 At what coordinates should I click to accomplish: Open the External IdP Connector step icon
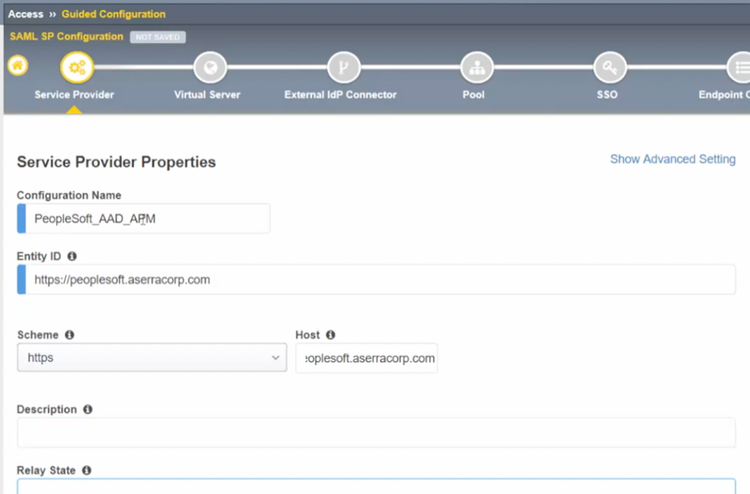[x=343, y=67]
